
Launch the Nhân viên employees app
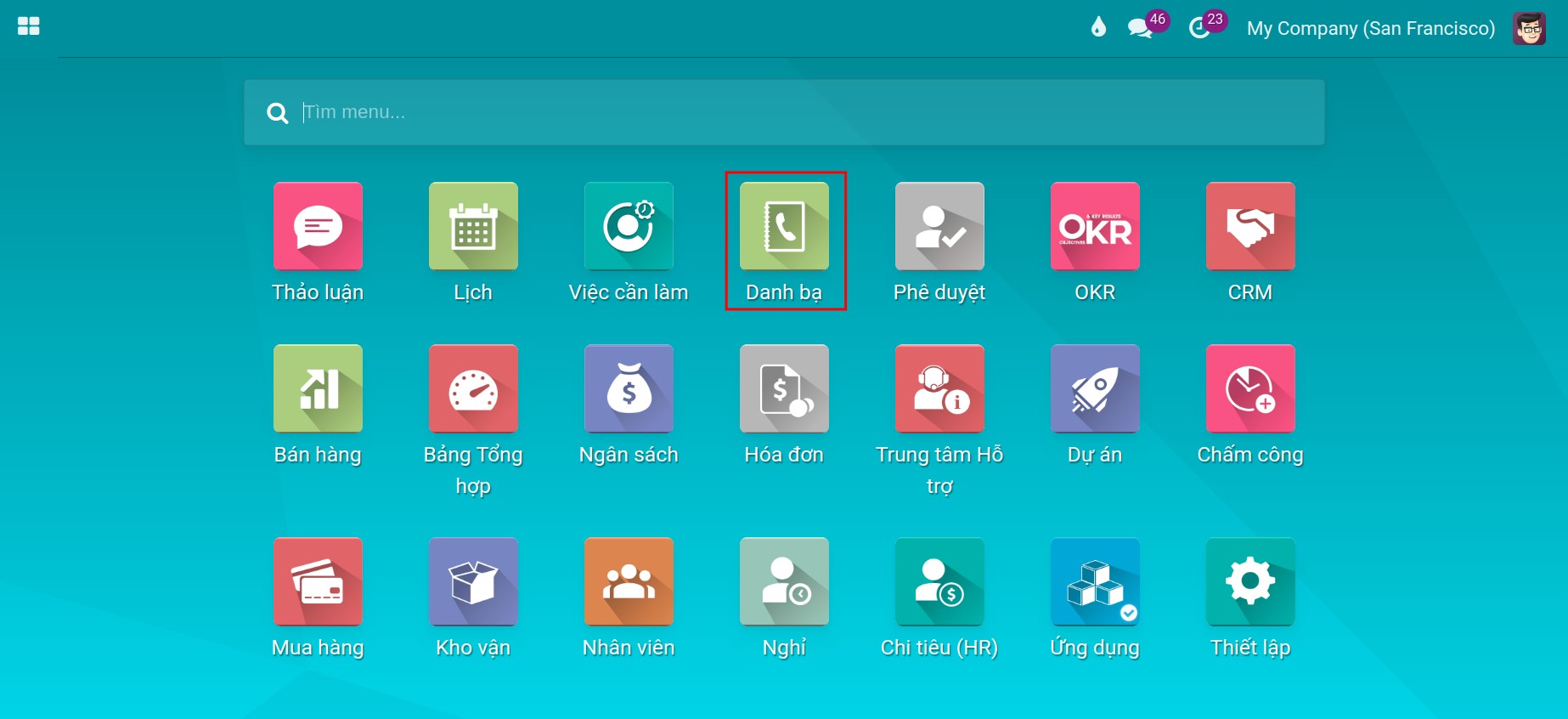[x=629, y=581]
